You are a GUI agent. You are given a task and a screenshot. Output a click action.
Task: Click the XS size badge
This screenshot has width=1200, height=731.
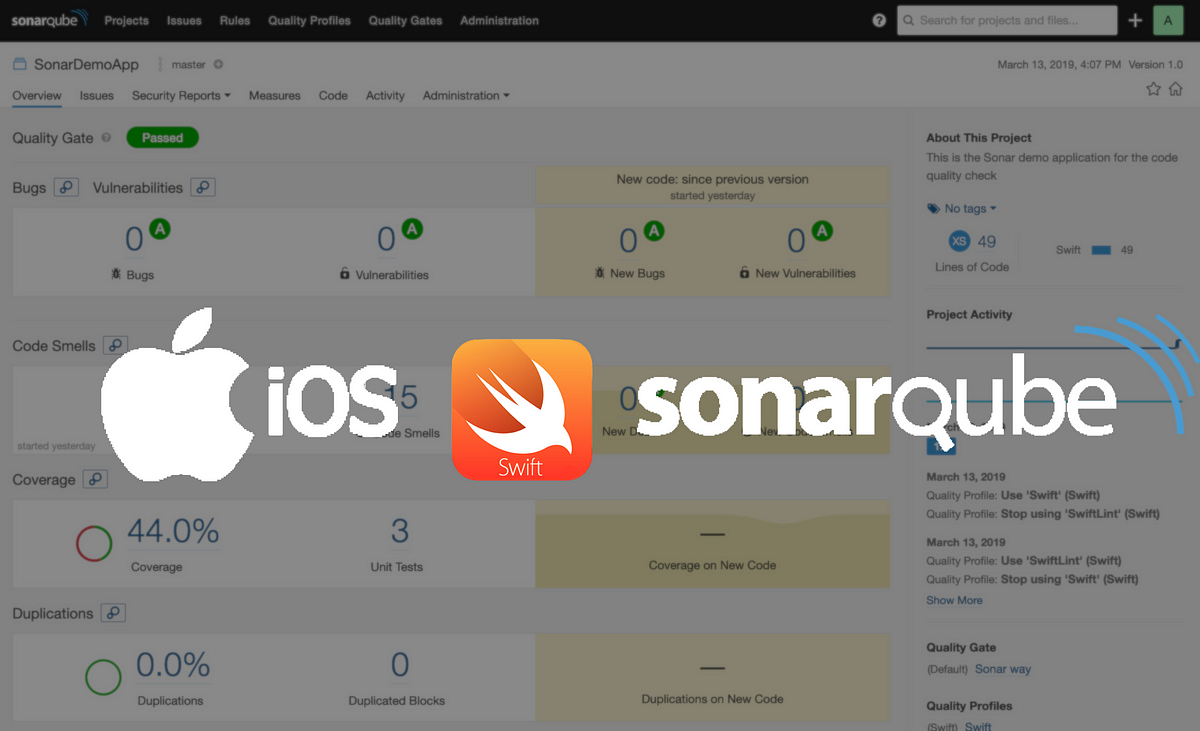click(959, 241)
